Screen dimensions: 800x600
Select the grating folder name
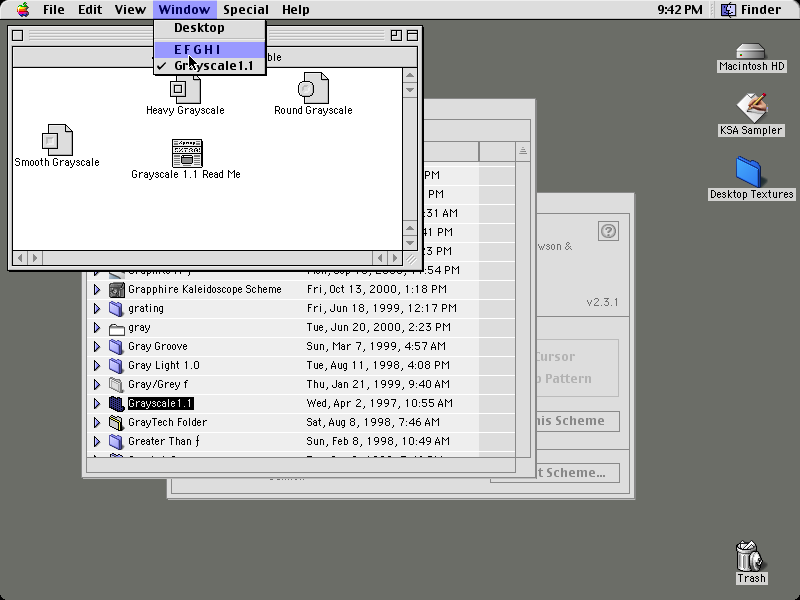point(146,308)
